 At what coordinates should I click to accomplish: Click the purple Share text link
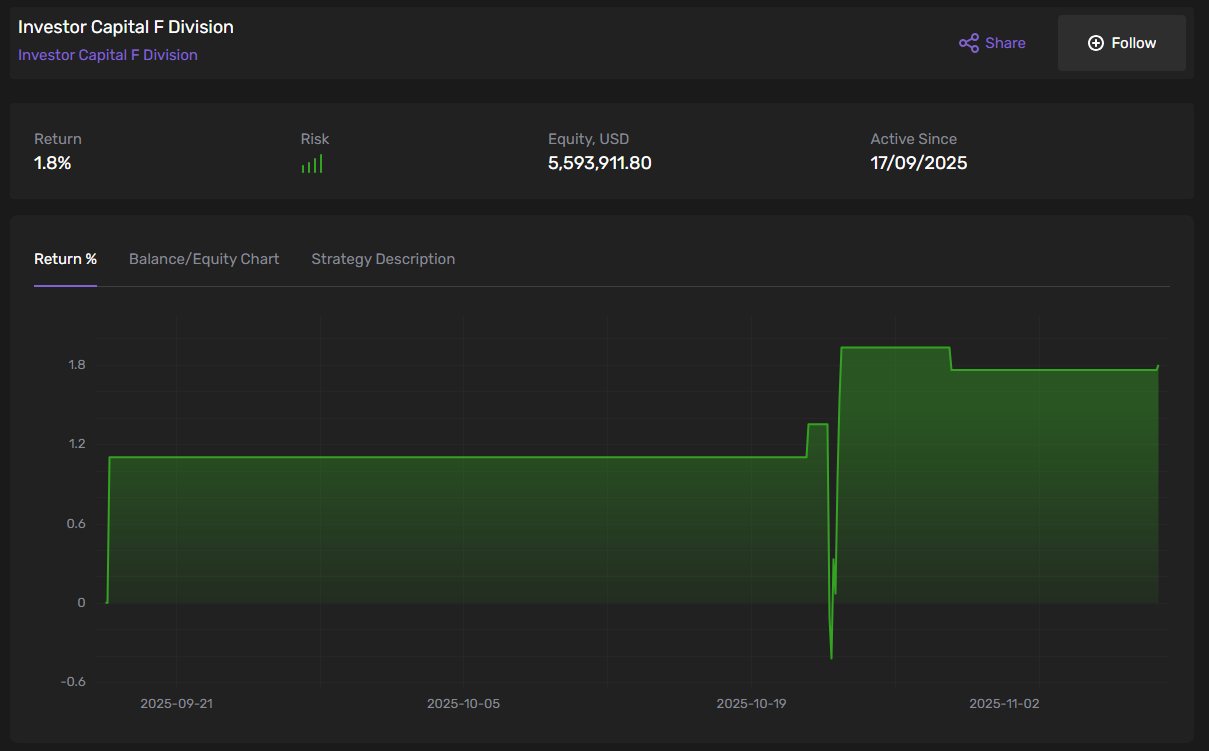point(1005,43)
